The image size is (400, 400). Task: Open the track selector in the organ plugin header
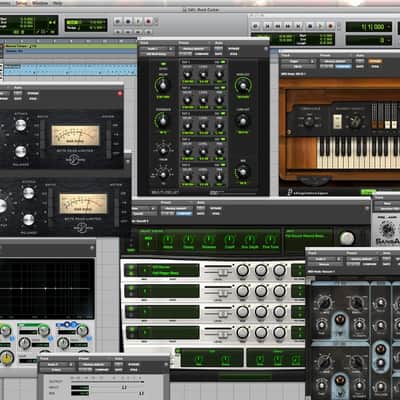[297, 61]
